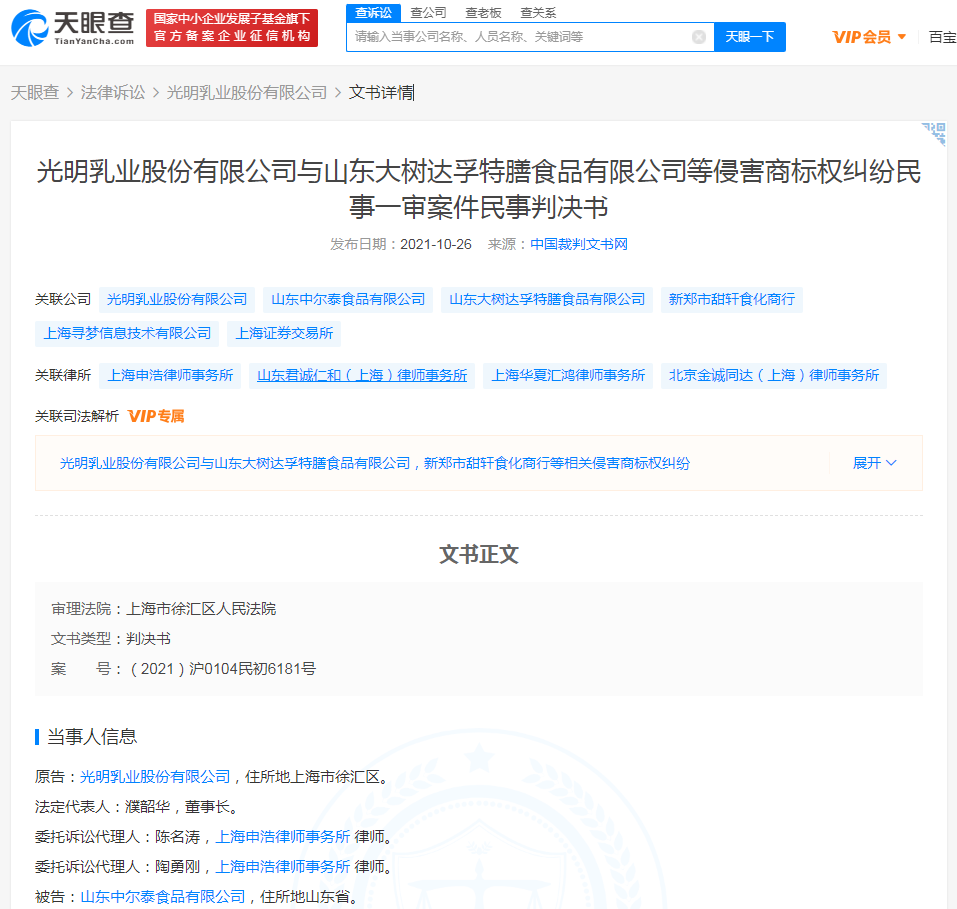Select the 查诉讼 search tab

click(374, 13)
